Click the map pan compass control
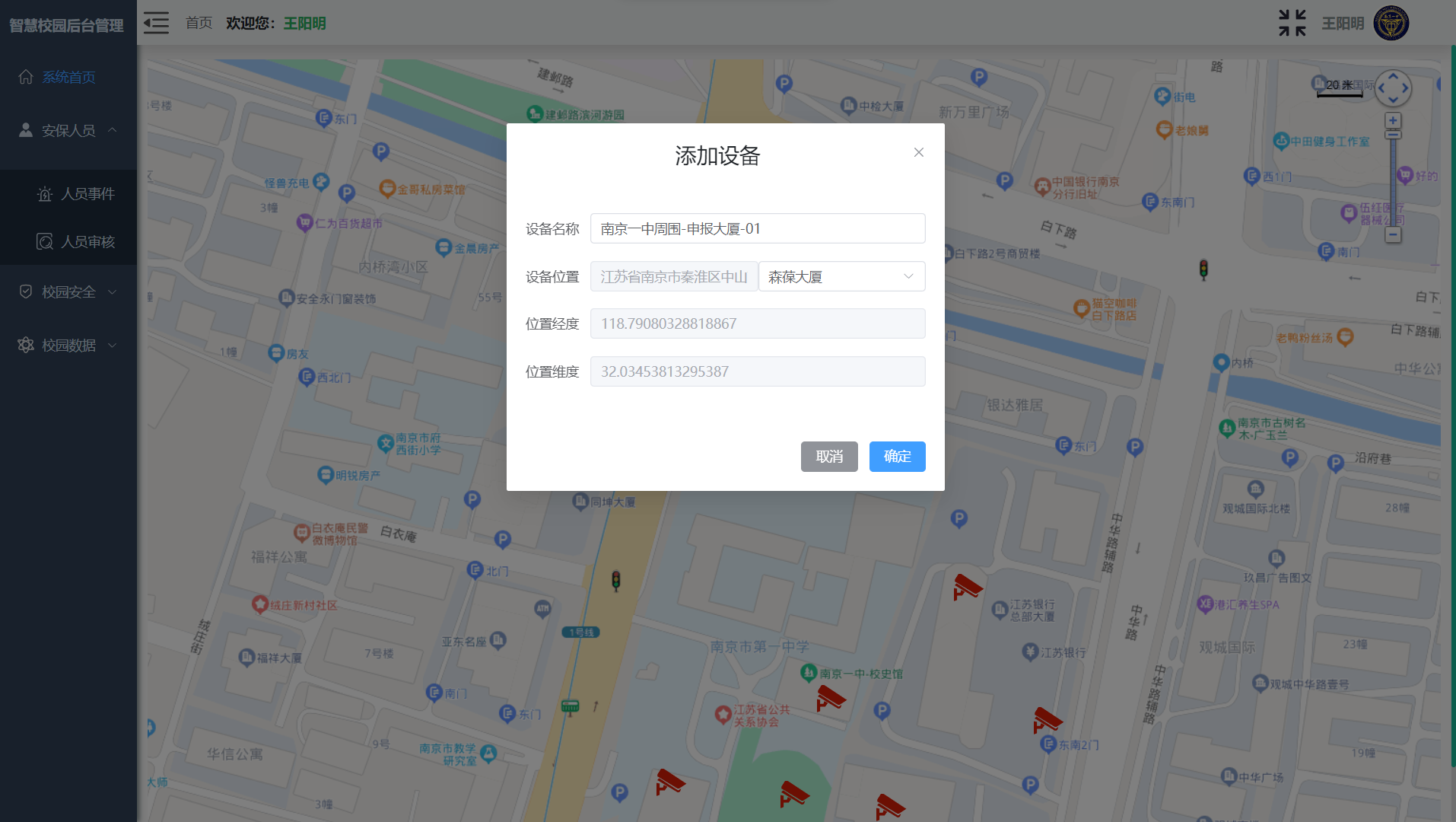 1393,88
